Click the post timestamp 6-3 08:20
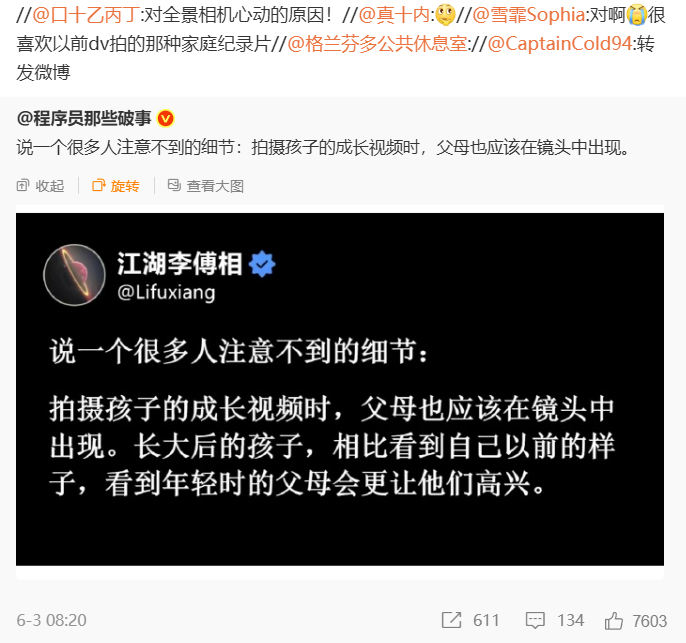 point(52,620)
